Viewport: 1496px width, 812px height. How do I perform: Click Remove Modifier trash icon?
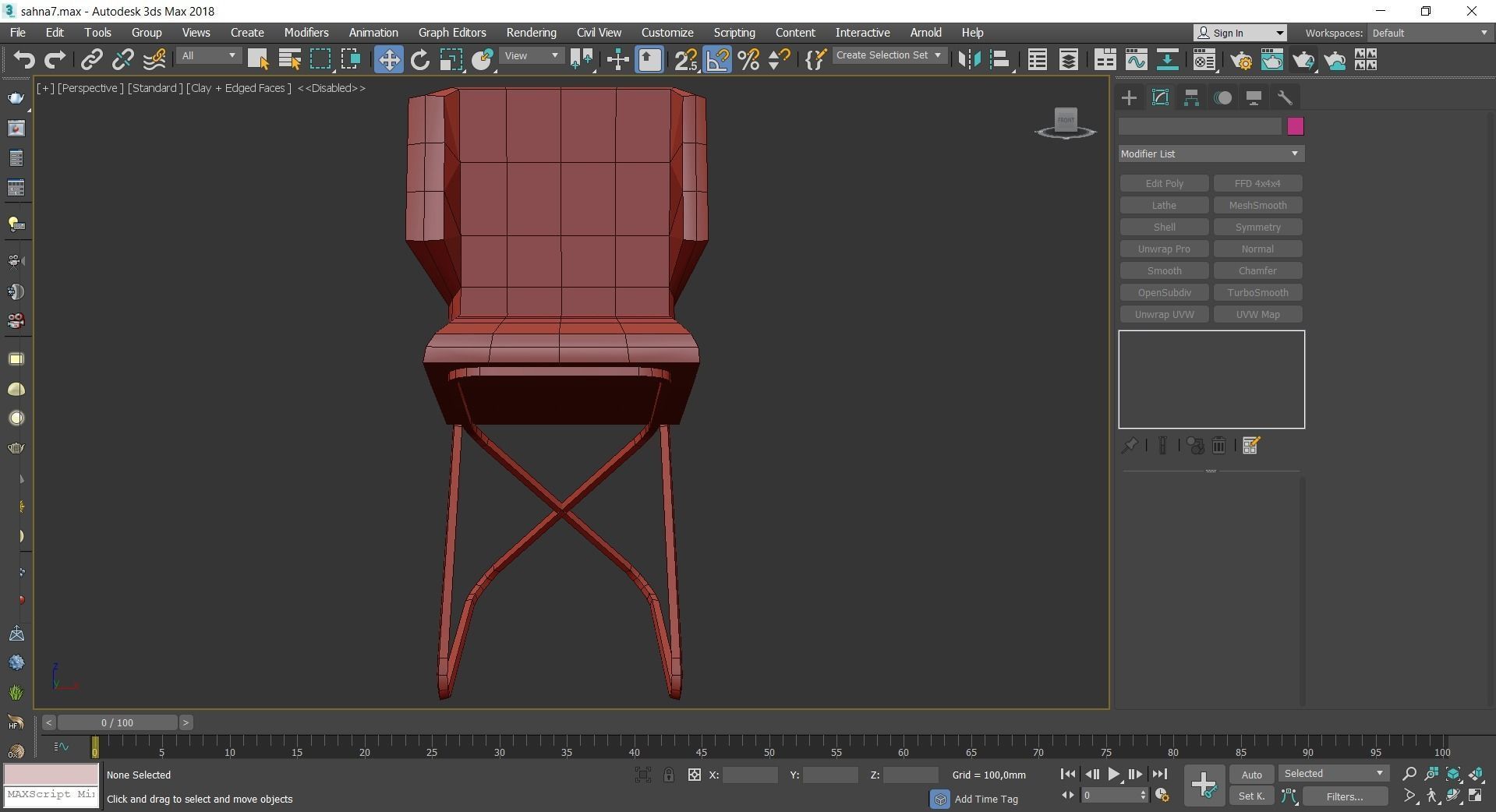coord(1219,445)
